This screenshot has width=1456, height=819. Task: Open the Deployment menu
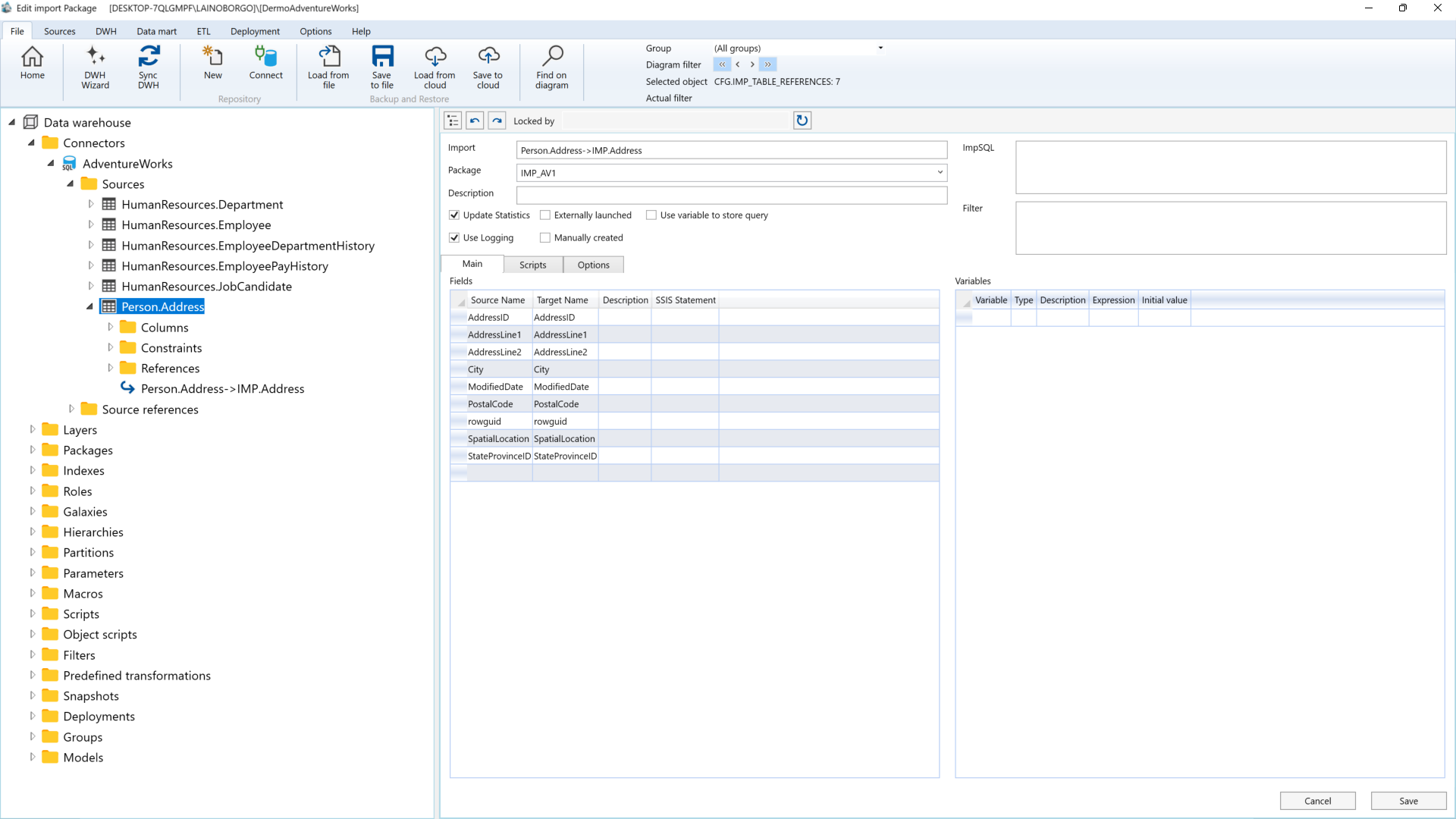pos(255,31)
